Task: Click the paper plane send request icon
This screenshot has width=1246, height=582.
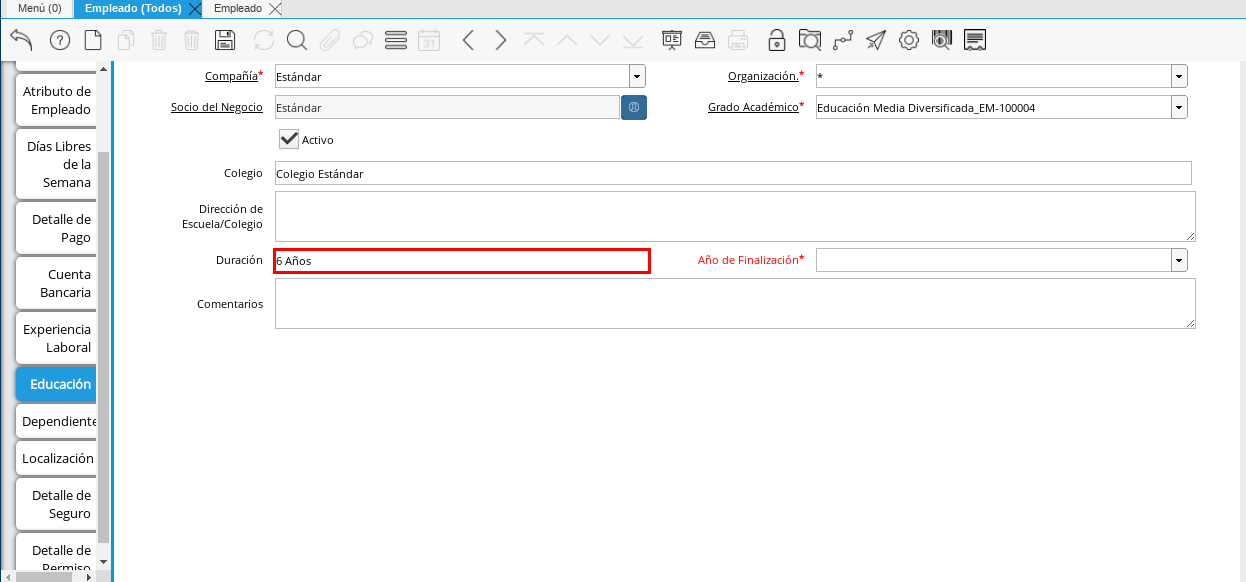Action: (876, 40)
